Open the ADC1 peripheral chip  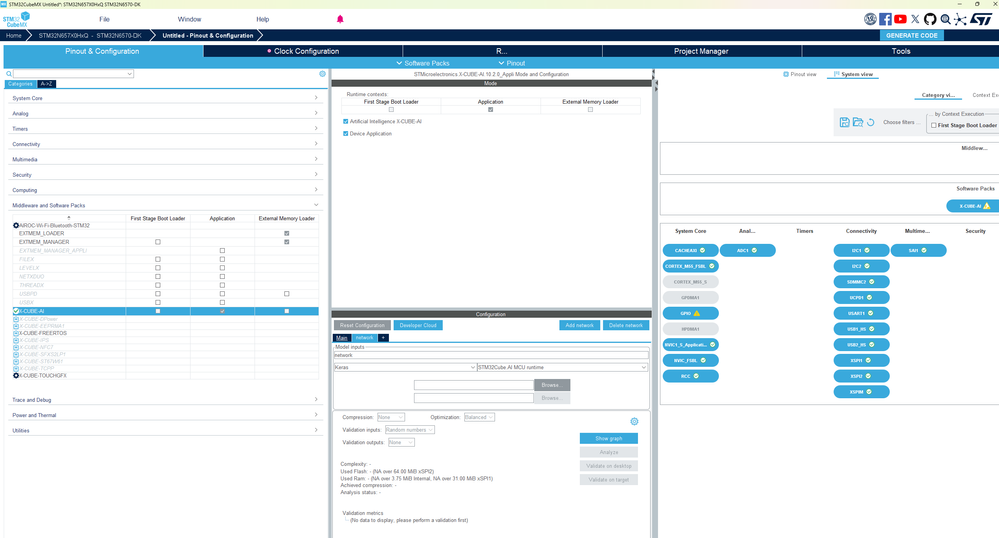point(747,251)
